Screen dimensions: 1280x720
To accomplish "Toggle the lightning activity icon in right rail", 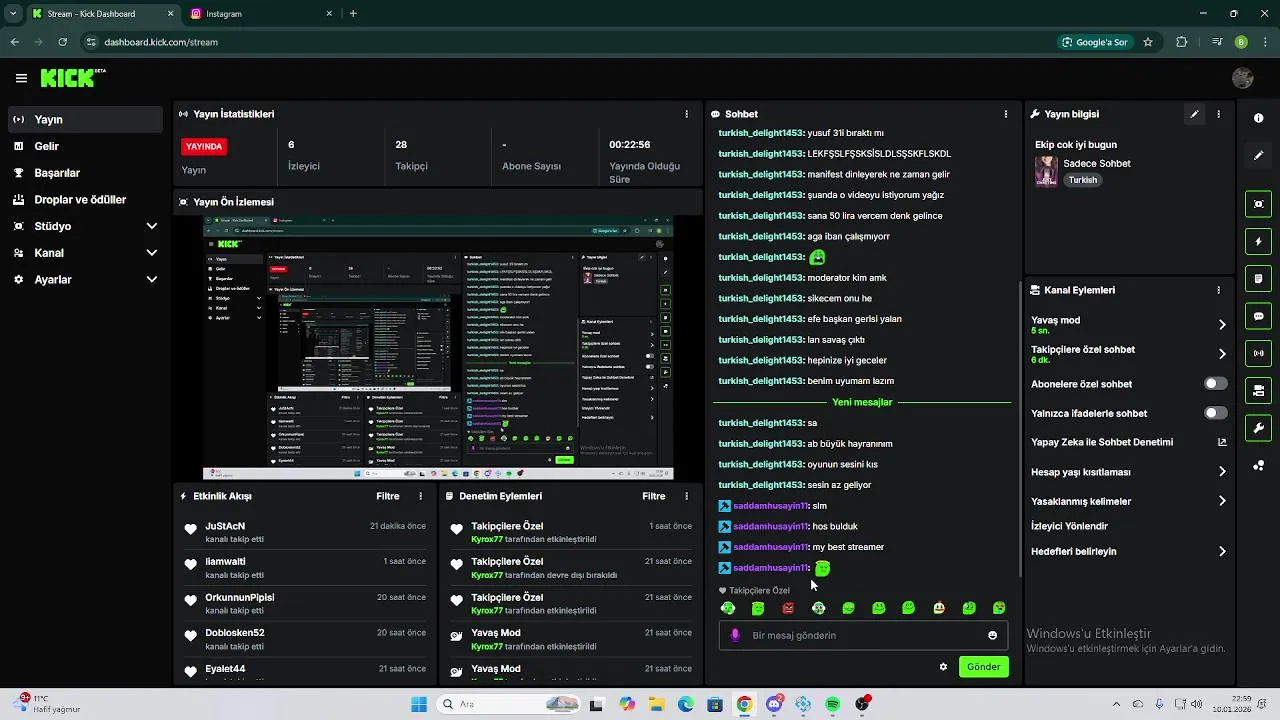I will pyautogui.click(x=1258, y=241).
